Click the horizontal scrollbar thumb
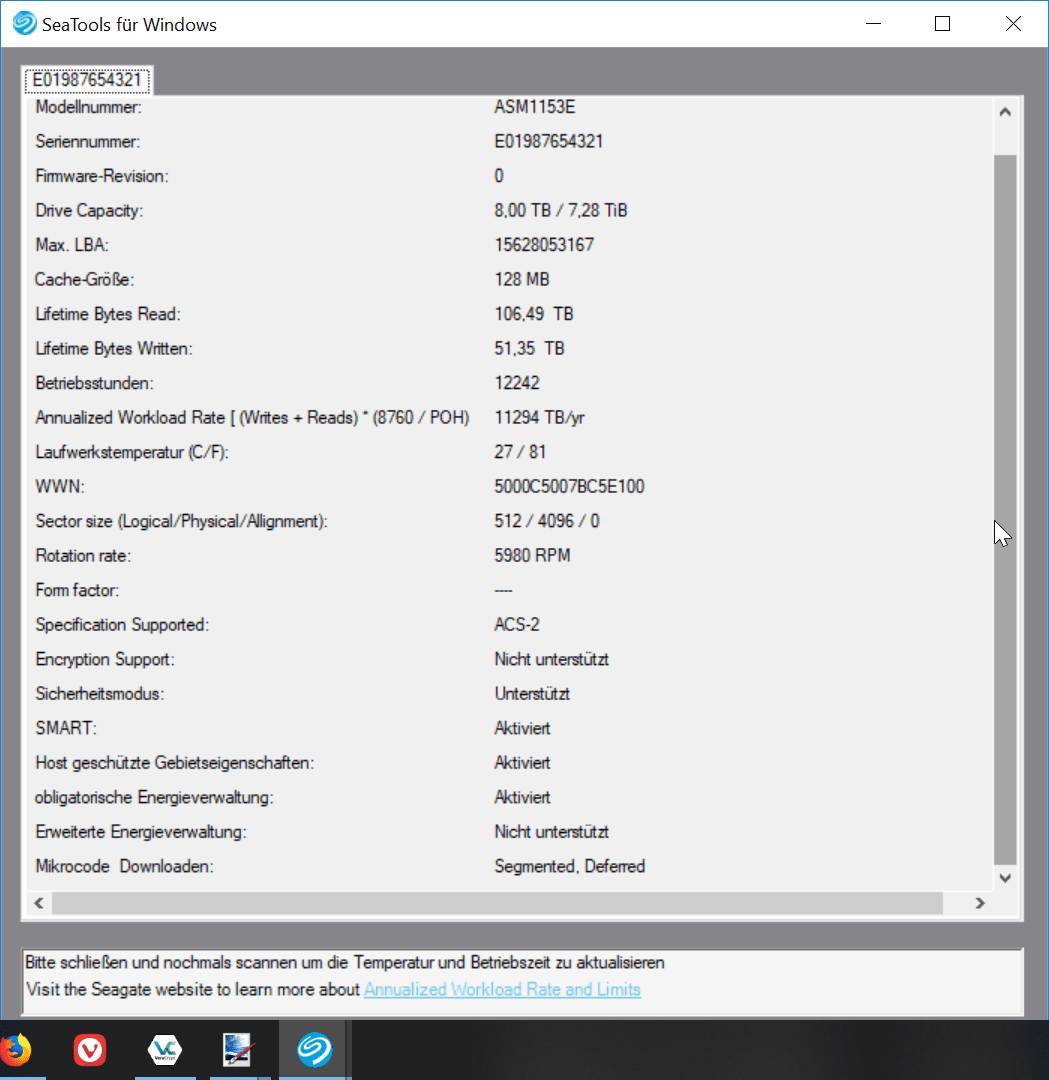Image resolution: width=1049 pixels, height=1080 pixels. 497,903
